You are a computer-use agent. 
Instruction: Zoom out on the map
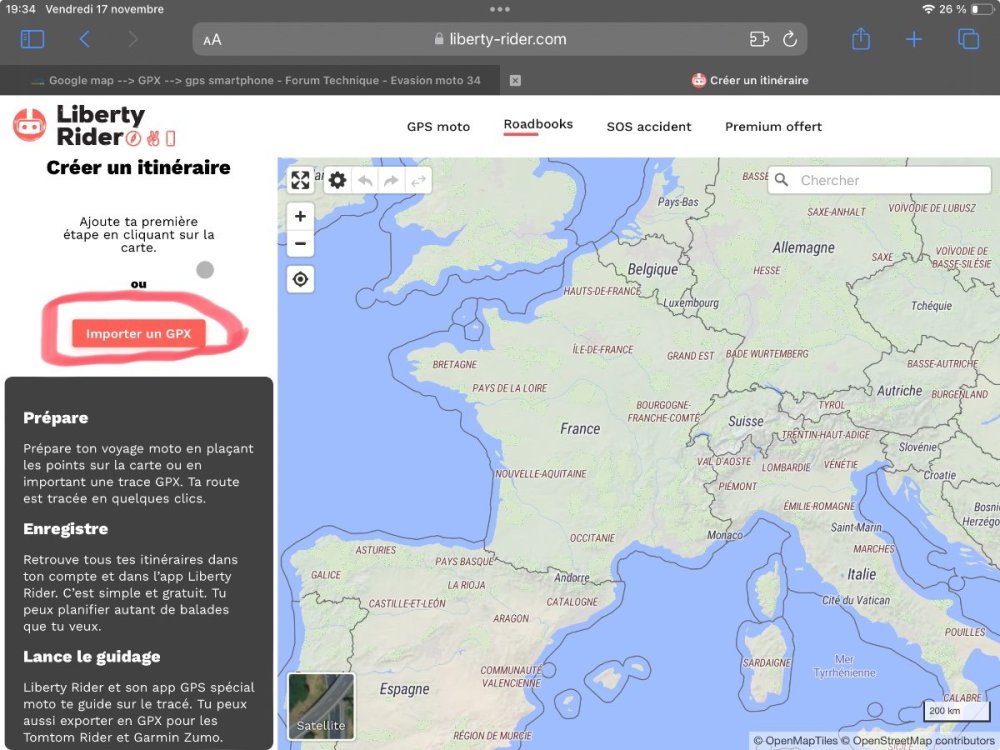[x=300, y=244]
